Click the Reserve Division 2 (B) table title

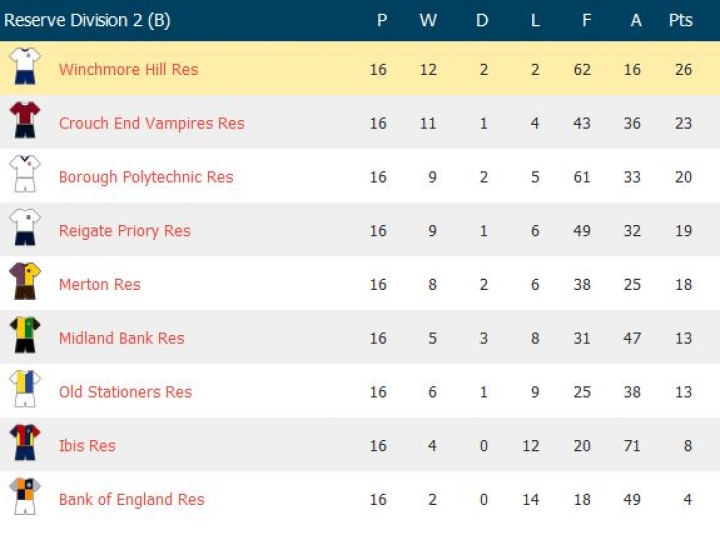click(87, 20)
